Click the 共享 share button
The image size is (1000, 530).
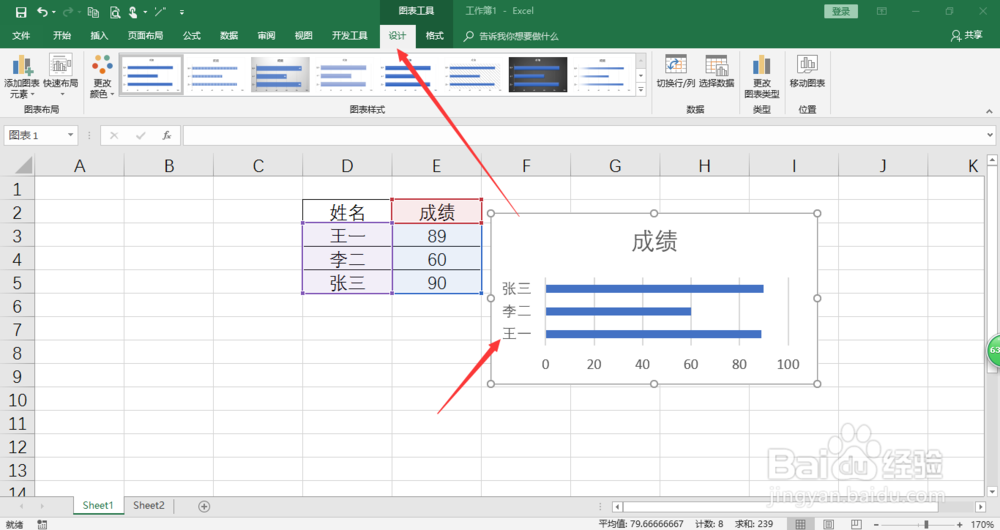(x=966, y=36)
